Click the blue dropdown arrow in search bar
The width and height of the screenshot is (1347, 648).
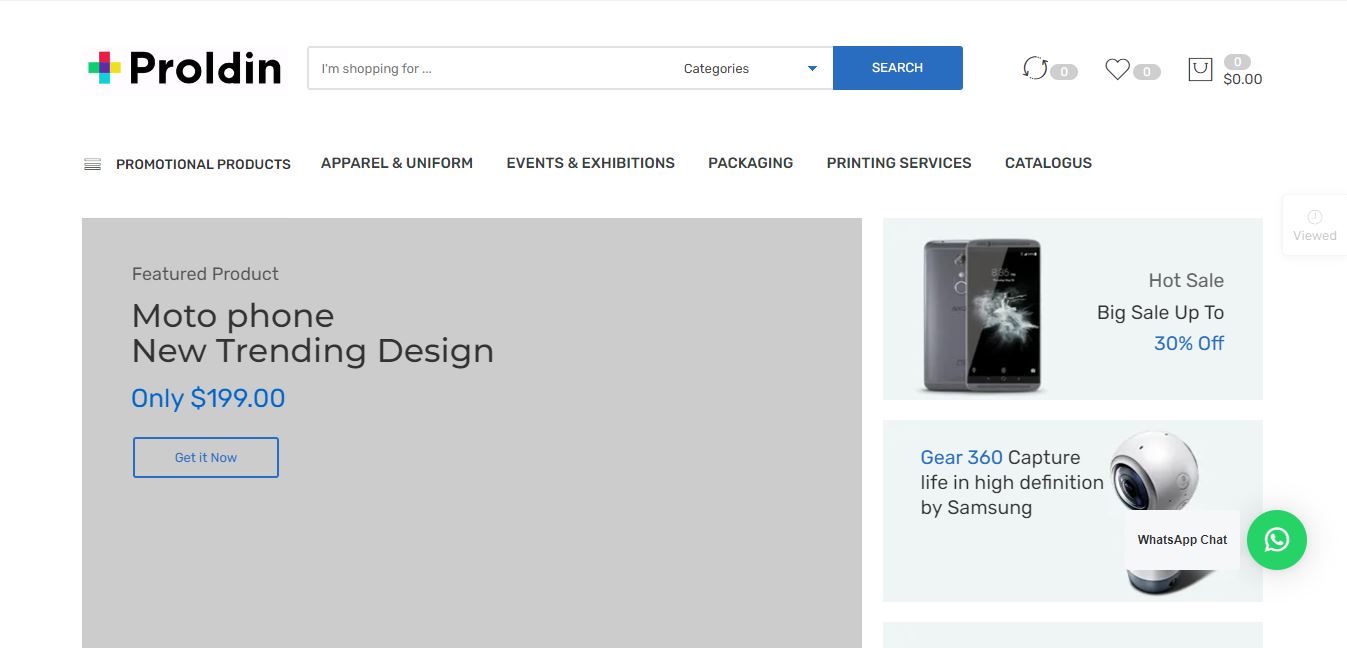pyautogui.click(x=812, y=68)
